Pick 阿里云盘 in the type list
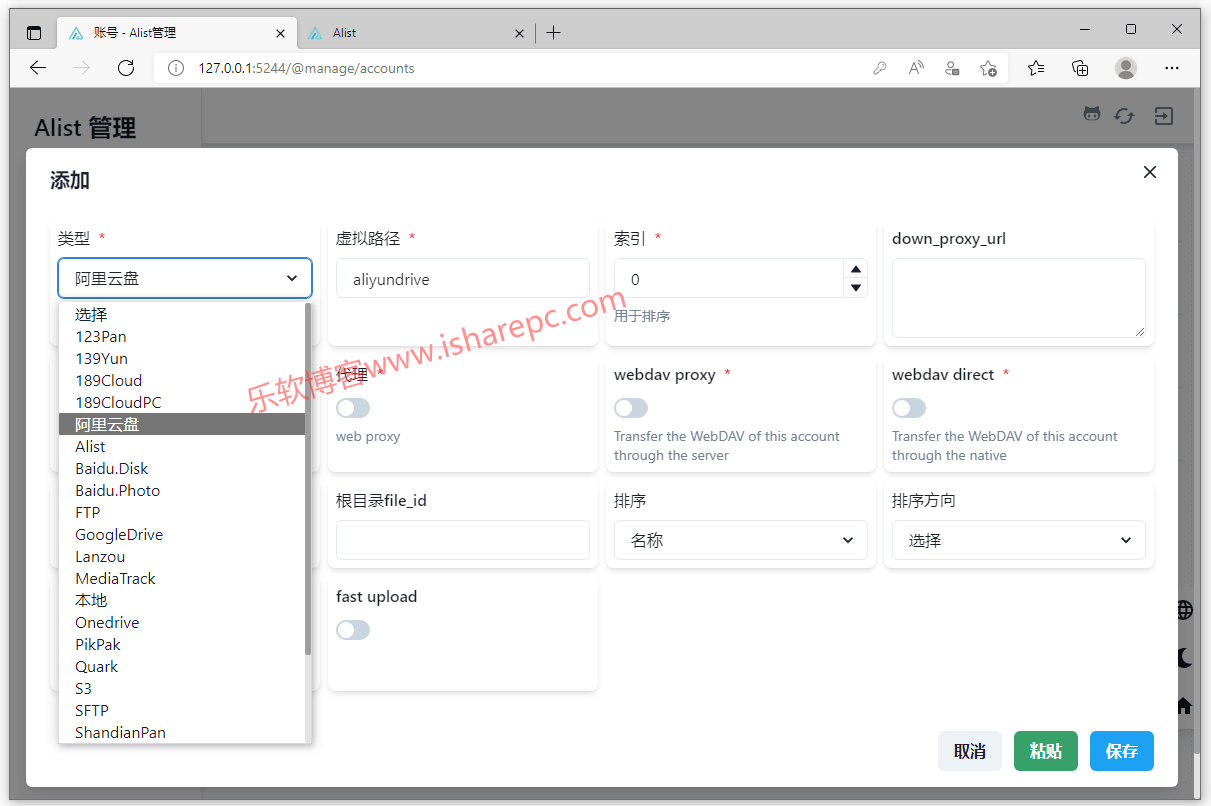 pos(182,424)
